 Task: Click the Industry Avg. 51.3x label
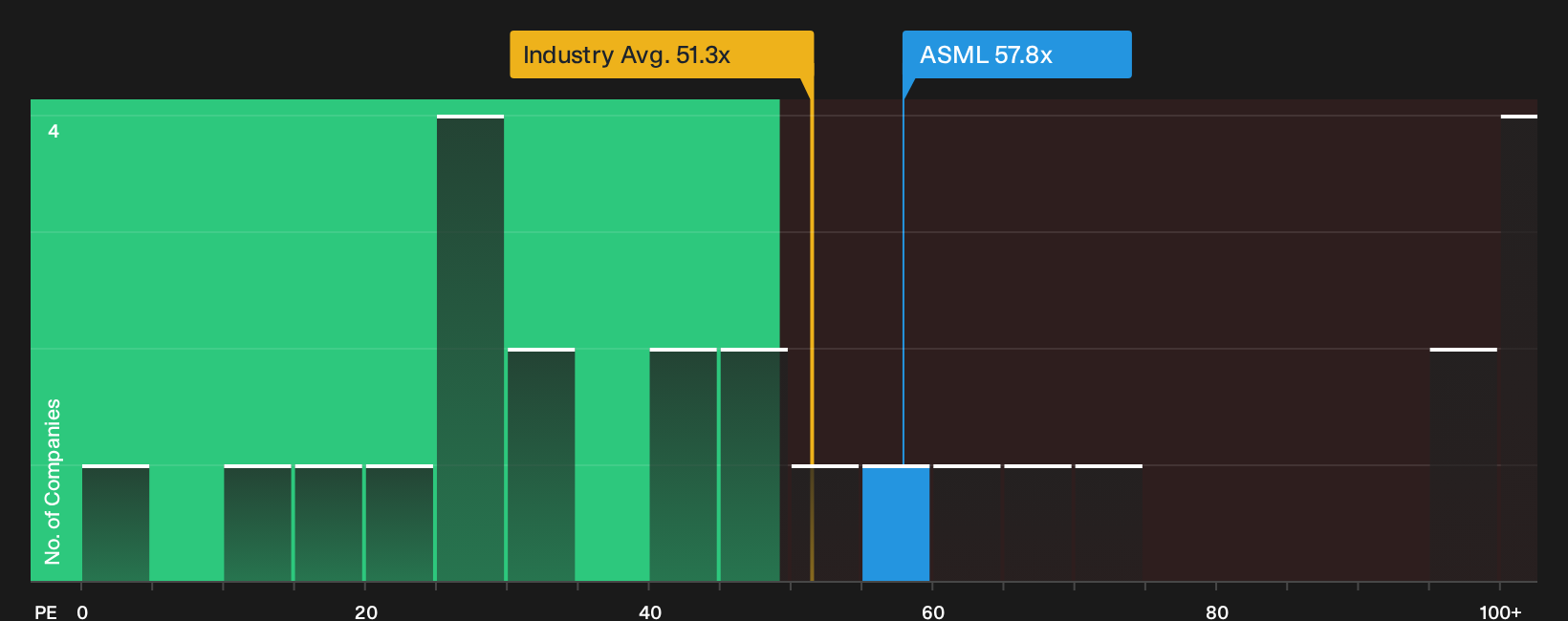pyautogui.click(x=662, y=54)
